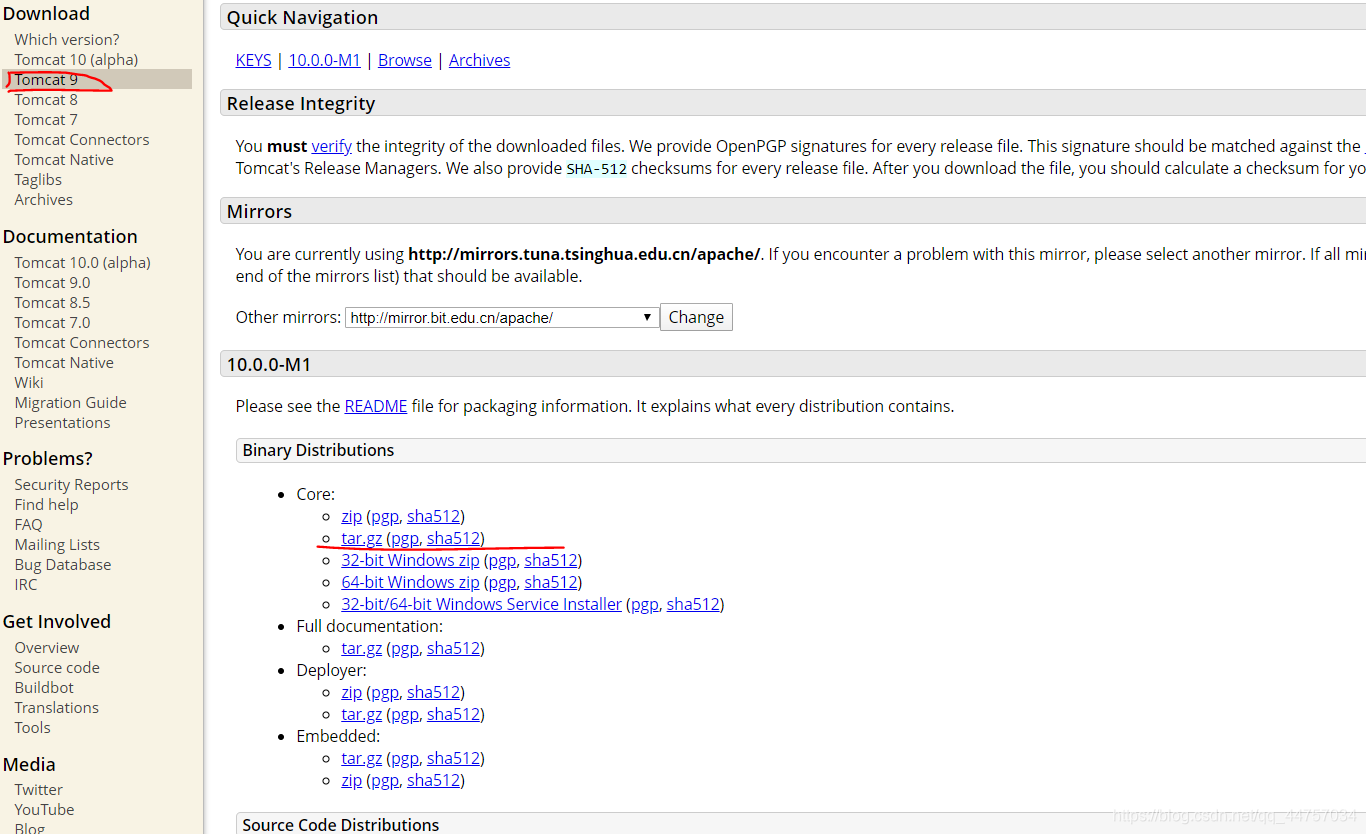Open the Twitter link under Media
The image size is (1366, 834).
[x=38, y=790]
